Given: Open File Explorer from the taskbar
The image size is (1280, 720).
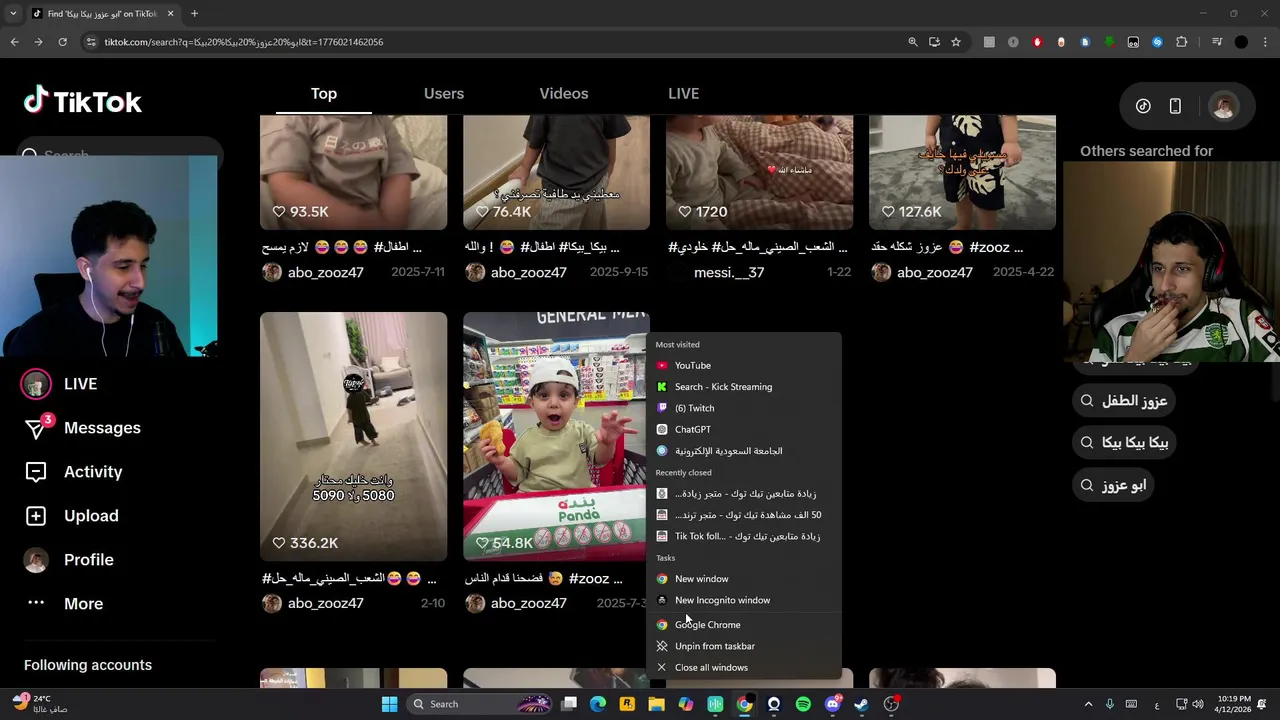Looking at the screenshot, I should tap(656, 704).
